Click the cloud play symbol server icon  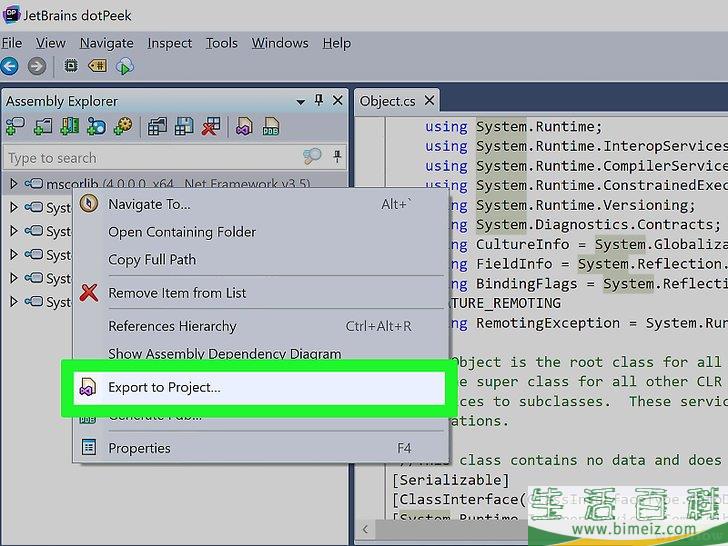pos(124,66)
